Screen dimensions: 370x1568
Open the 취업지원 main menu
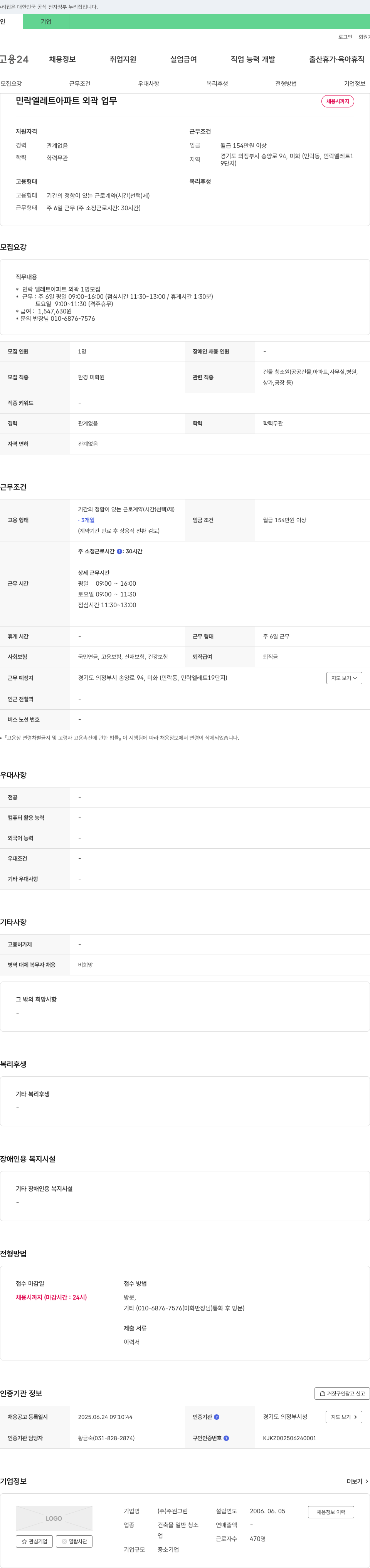click(x=123, y=59)
